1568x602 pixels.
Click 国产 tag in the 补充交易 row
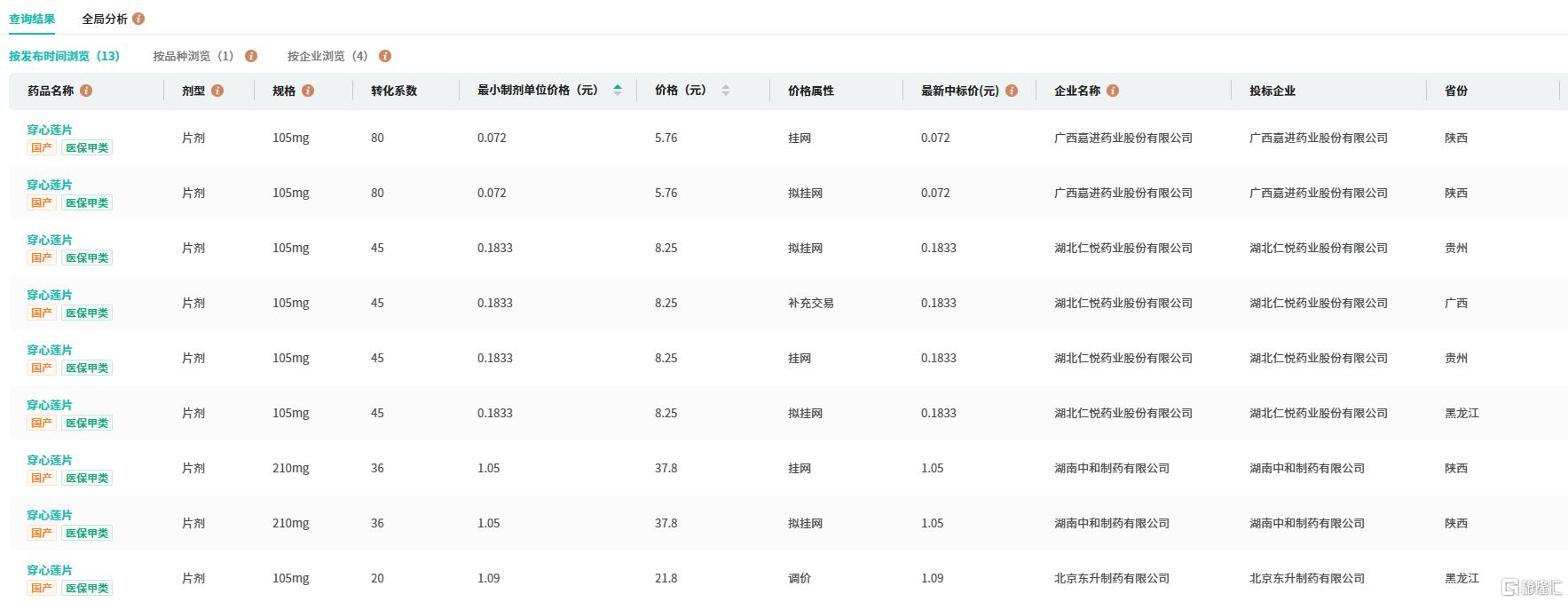tap(42, 313)
